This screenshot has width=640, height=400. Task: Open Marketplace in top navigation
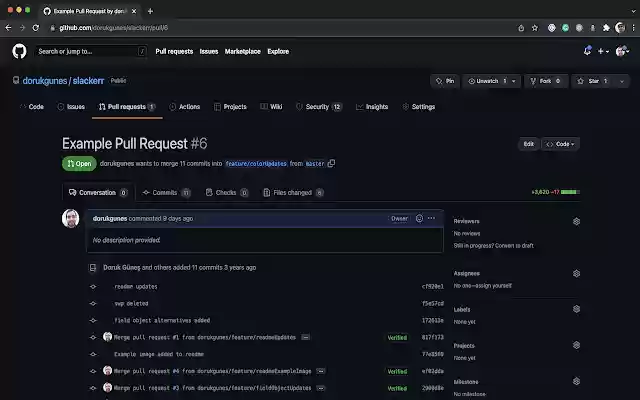[242, 51]
